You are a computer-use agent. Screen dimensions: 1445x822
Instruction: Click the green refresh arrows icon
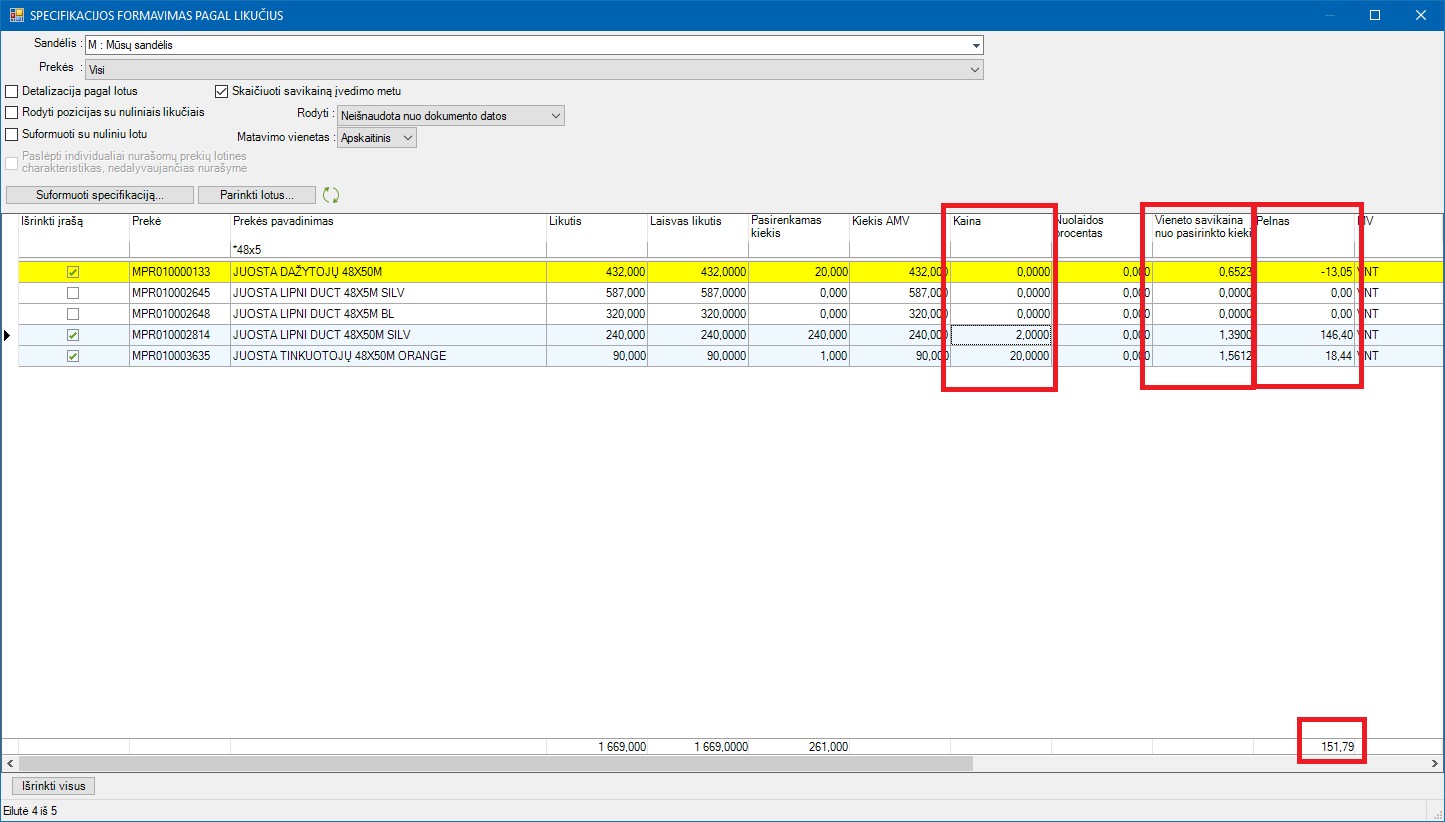[x=331, y=195]
